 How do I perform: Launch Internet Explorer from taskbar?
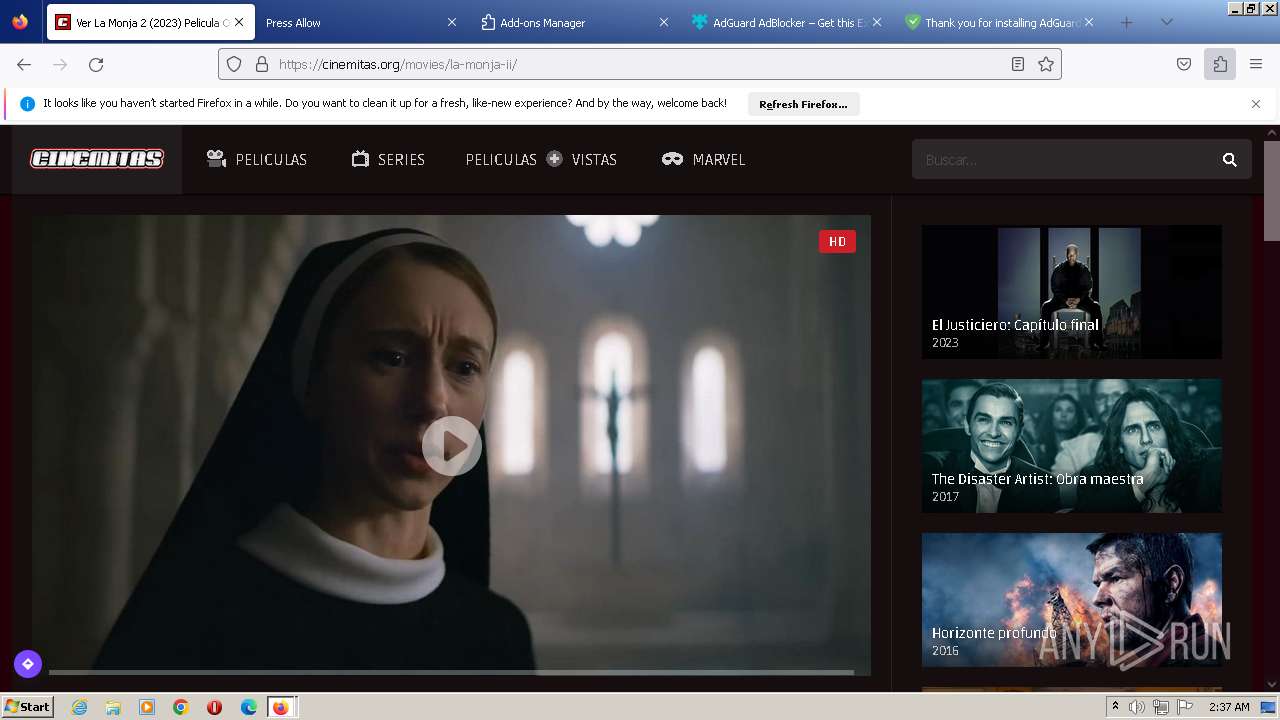coord(79,707)
